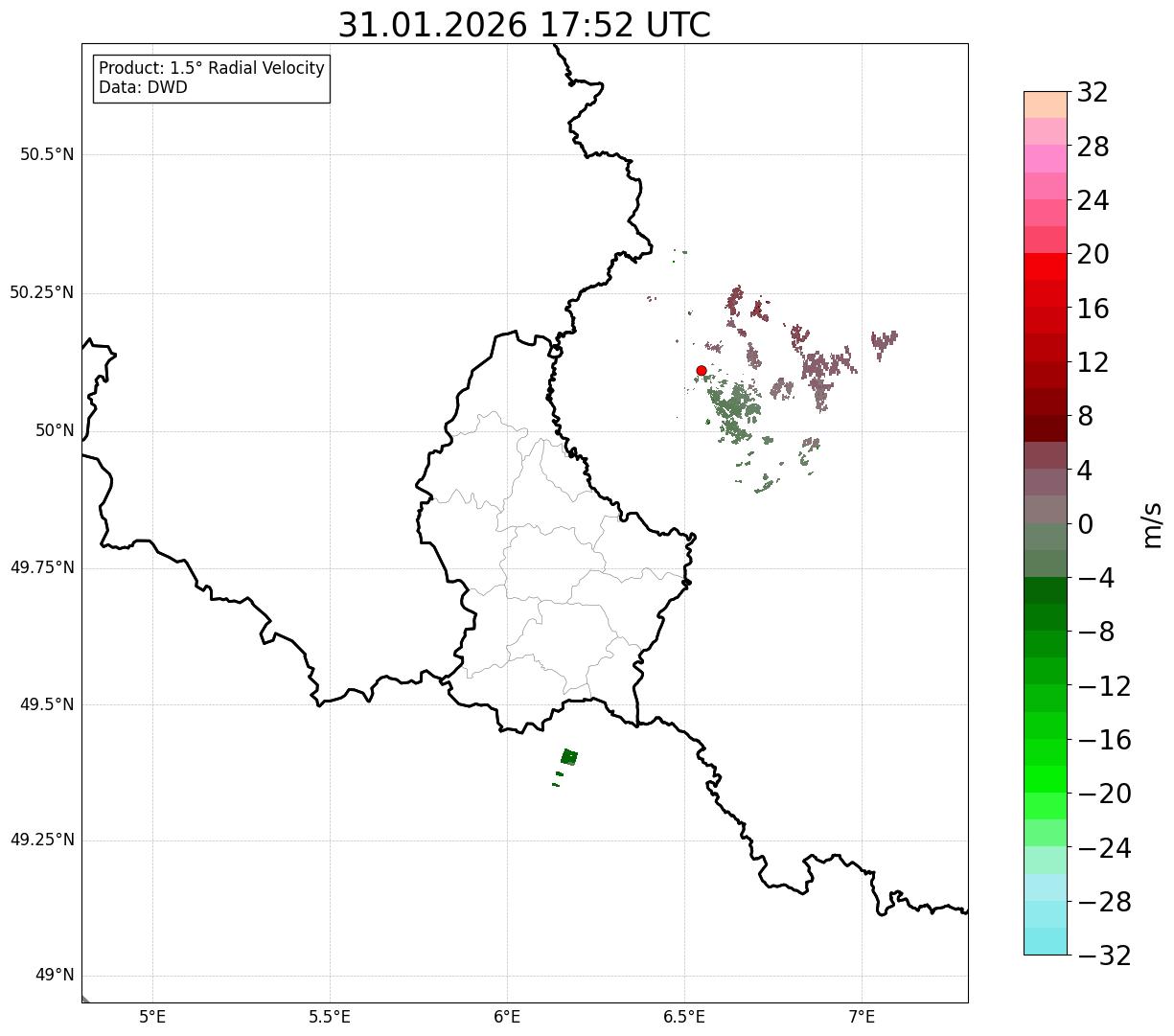Click the 7°E longitude label
Screen dimensions: 1174x1036
(863, 1017)
